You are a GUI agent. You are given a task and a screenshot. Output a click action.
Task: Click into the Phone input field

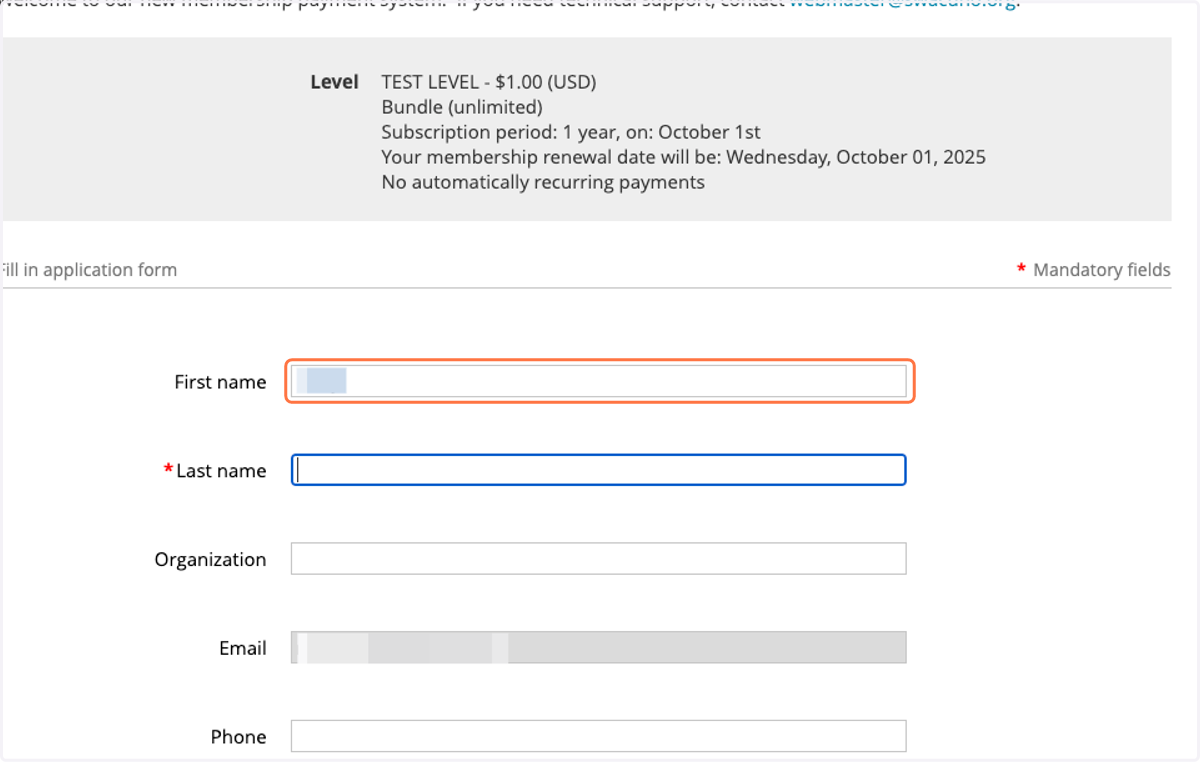point(599,736)
